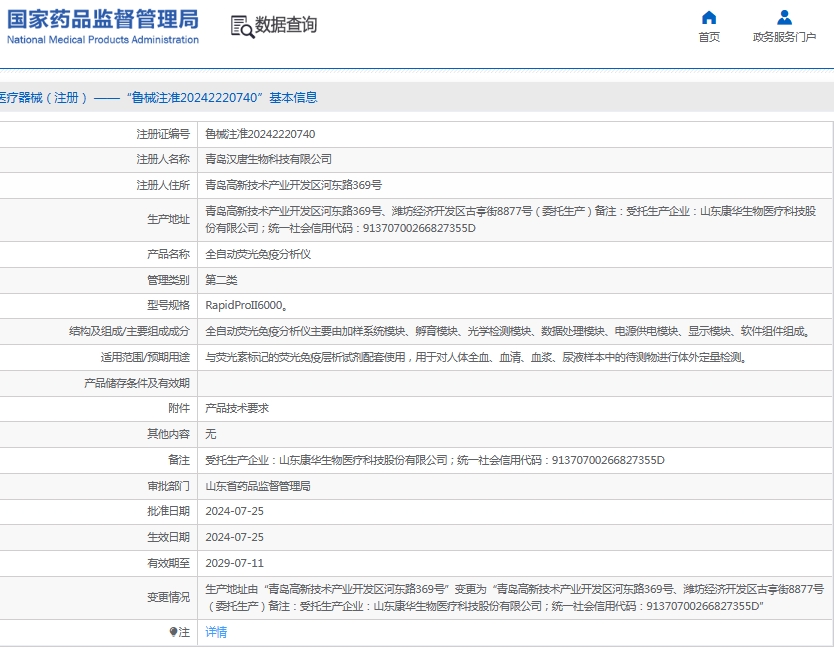Click management category value 第二类
The image size is (834, 651).
[x=221, y=280]
